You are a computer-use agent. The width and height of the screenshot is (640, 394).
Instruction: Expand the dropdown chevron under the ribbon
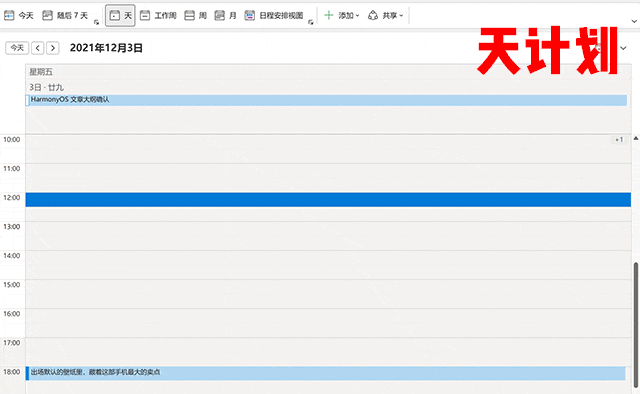(x=623, y=48)
